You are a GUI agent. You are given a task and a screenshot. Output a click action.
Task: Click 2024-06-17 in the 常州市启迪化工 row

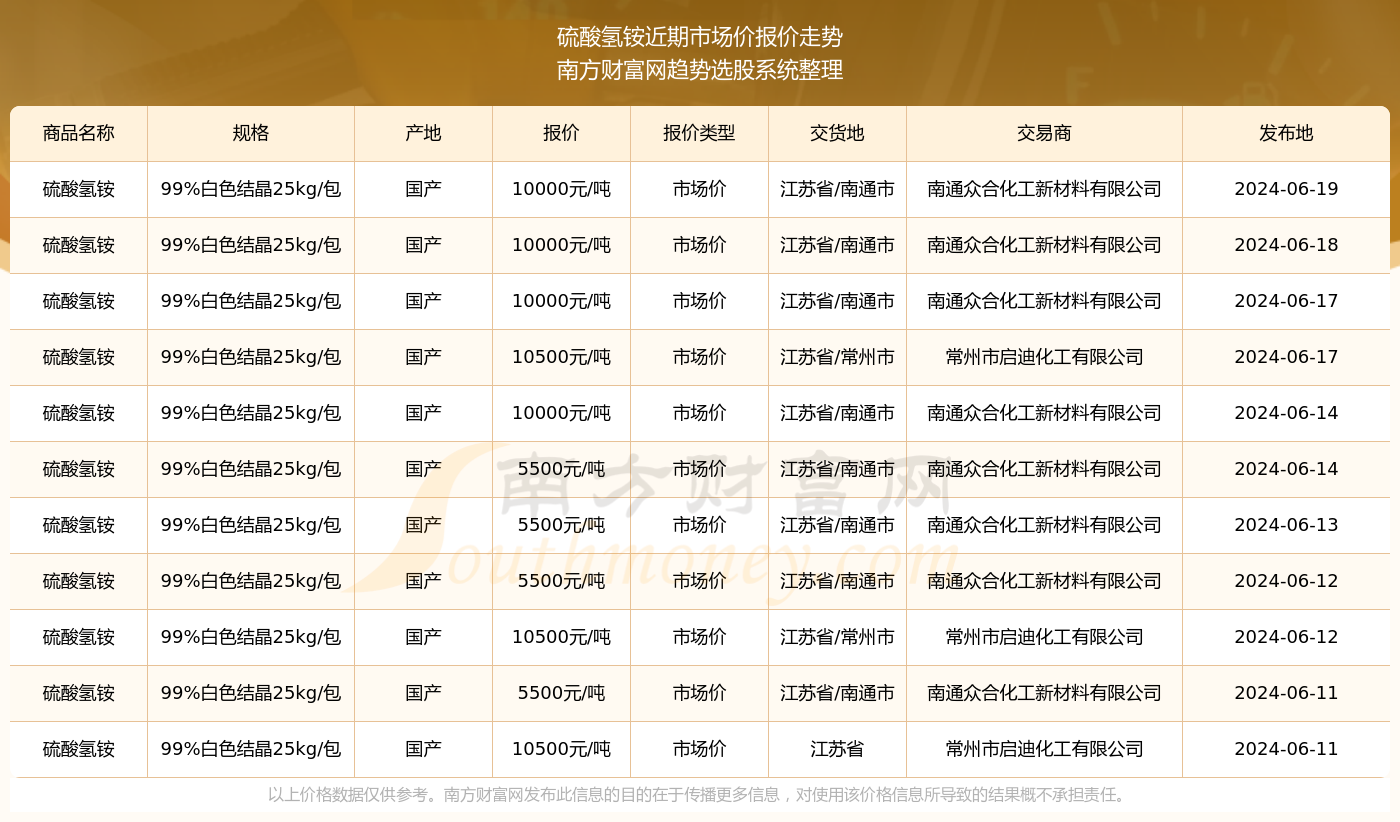1286,357
